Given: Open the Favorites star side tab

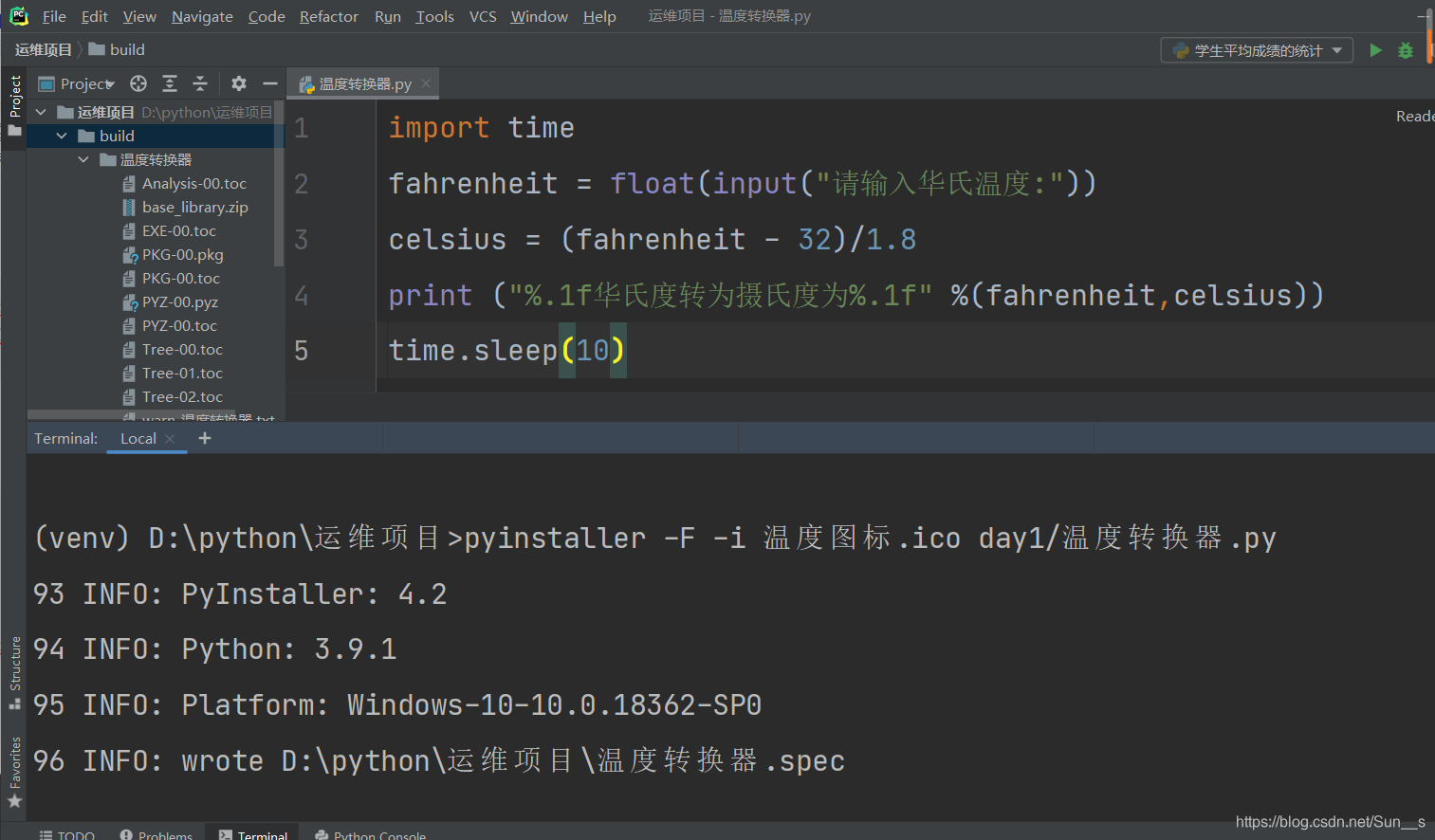Looking at the screenshot, I should pyautogui.click(x=14, y=773).
